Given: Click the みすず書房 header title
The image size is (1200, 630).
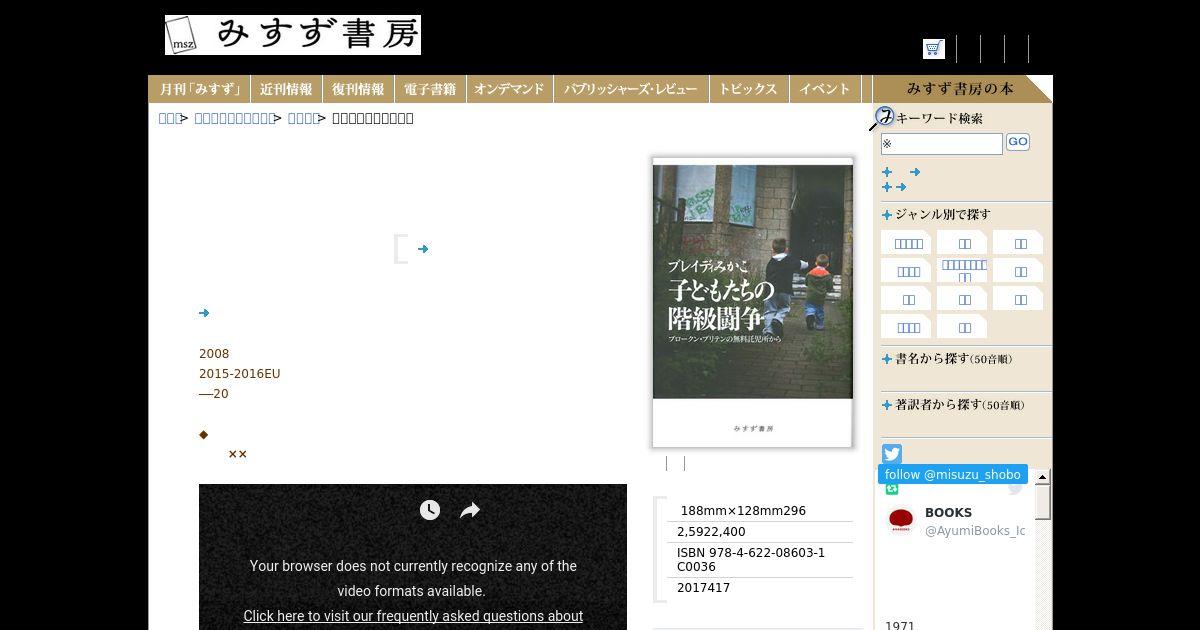Looking at the screenshot, I should tap(317, 35).
